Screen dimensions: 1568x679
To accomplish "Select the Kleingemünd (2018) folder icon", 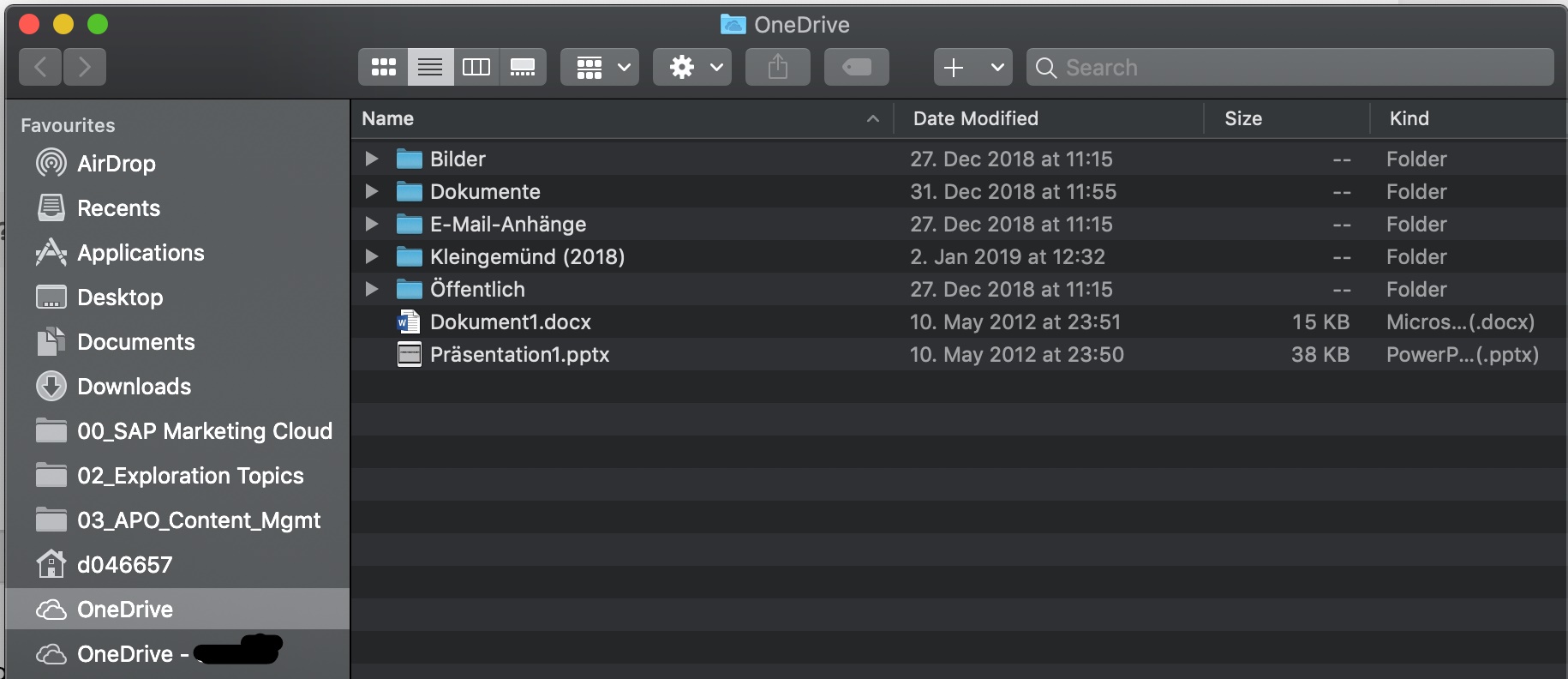I will click(410, 256).
